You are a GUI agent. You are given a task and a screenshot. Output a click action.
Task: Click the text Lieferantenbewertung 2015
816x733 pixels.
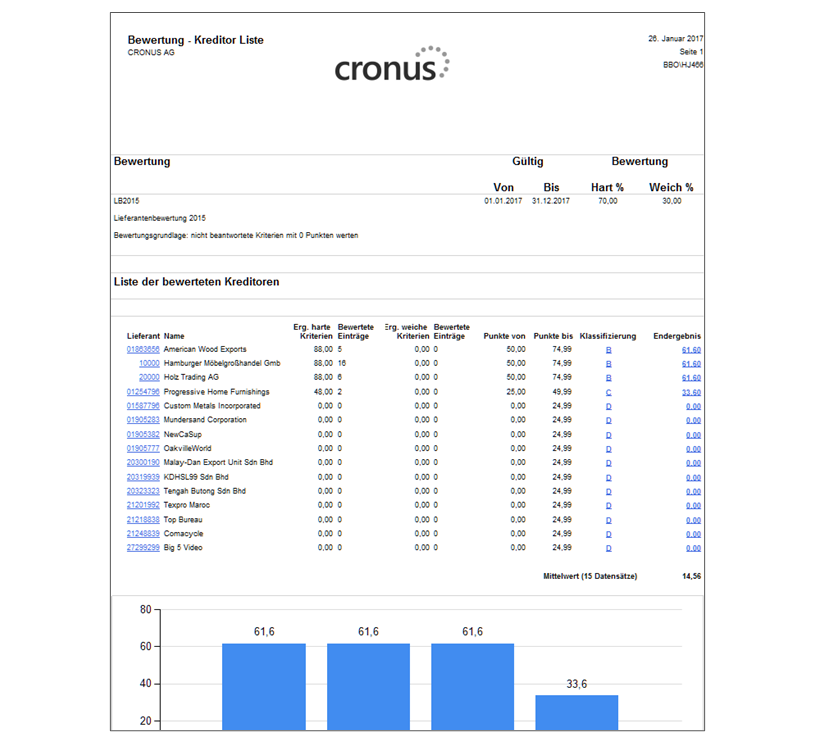click(160, 218)
